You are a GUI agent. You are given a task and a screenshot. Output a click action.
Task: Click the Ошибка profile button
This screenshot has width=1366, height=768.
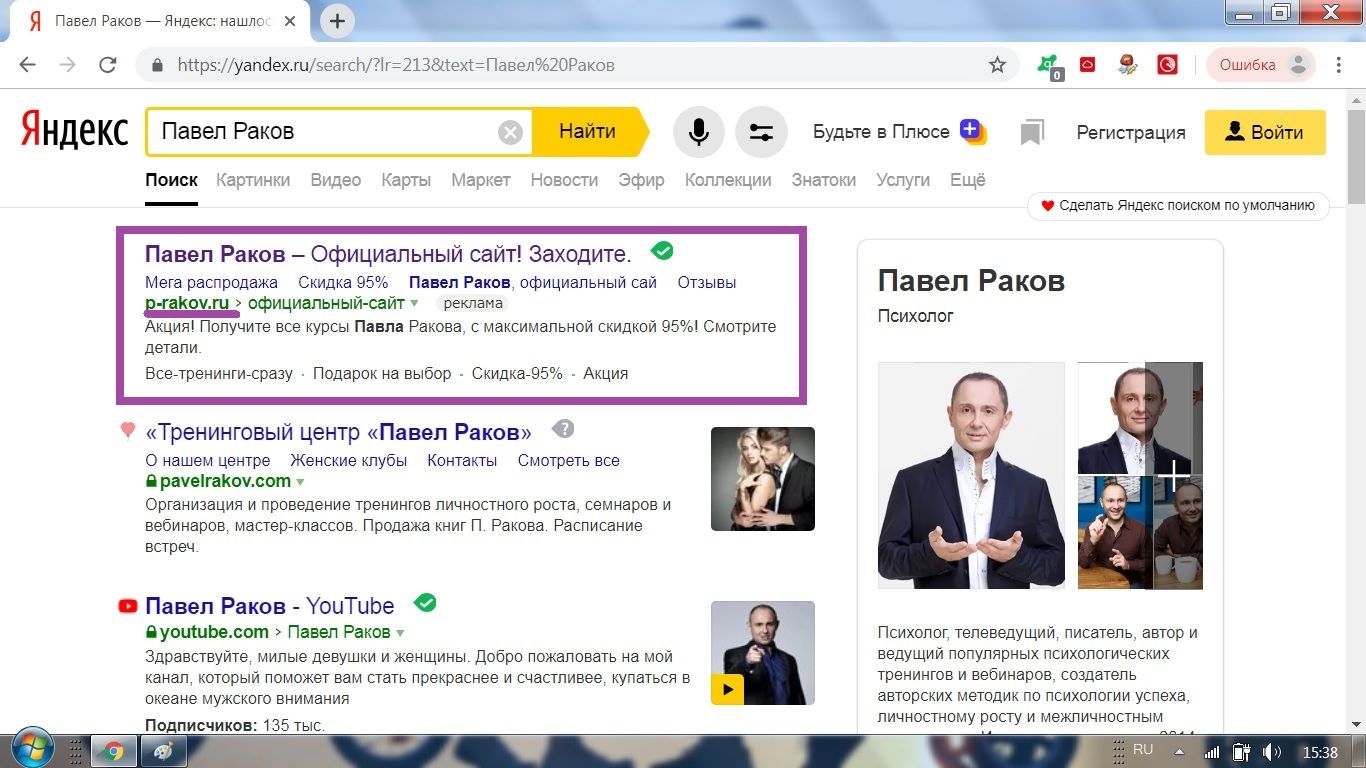(x=1261, y=65)
